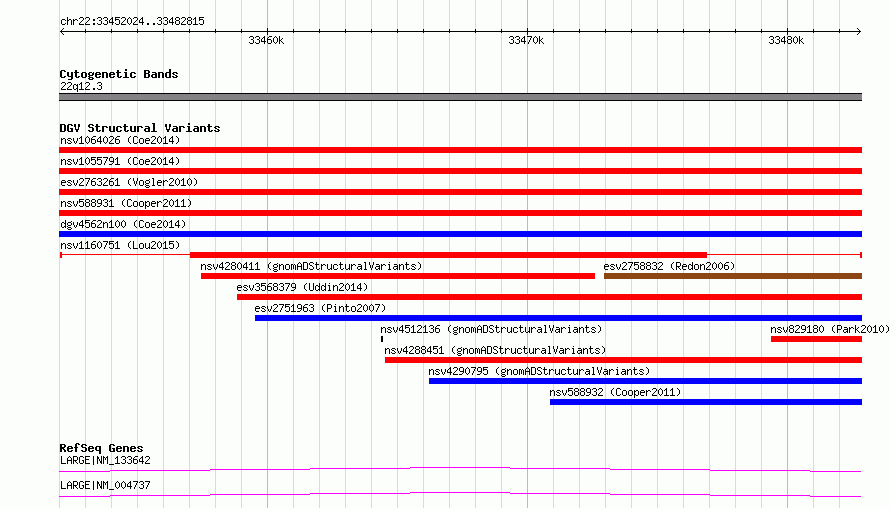This screenshot has width=890, height=508.
Task: Select the 22q12.3 band label
Action: coord(81,86)
